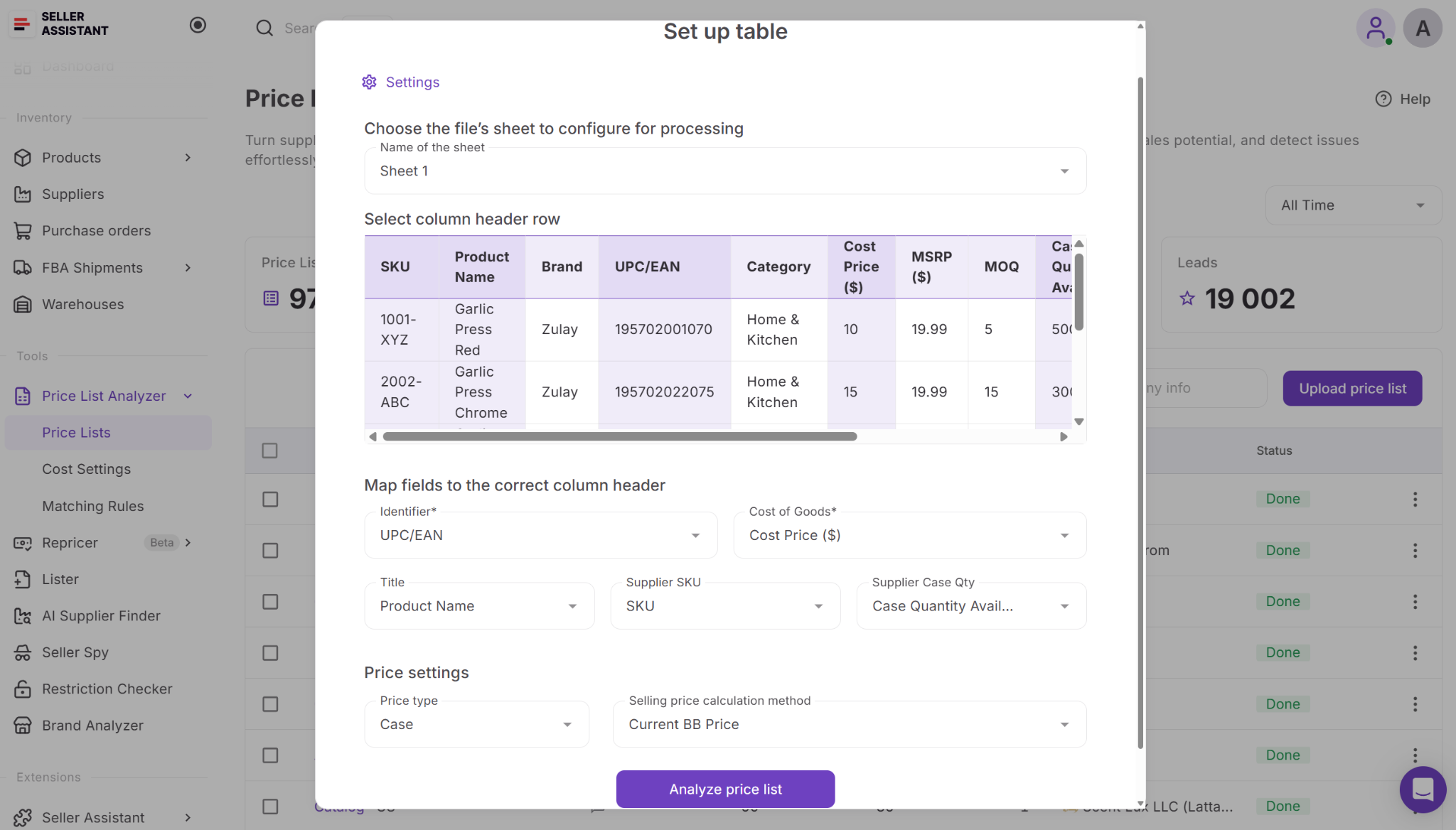Click the Repricer icon in sidebar
Screen dimensions: 1456x830
[x=23, y=543]
